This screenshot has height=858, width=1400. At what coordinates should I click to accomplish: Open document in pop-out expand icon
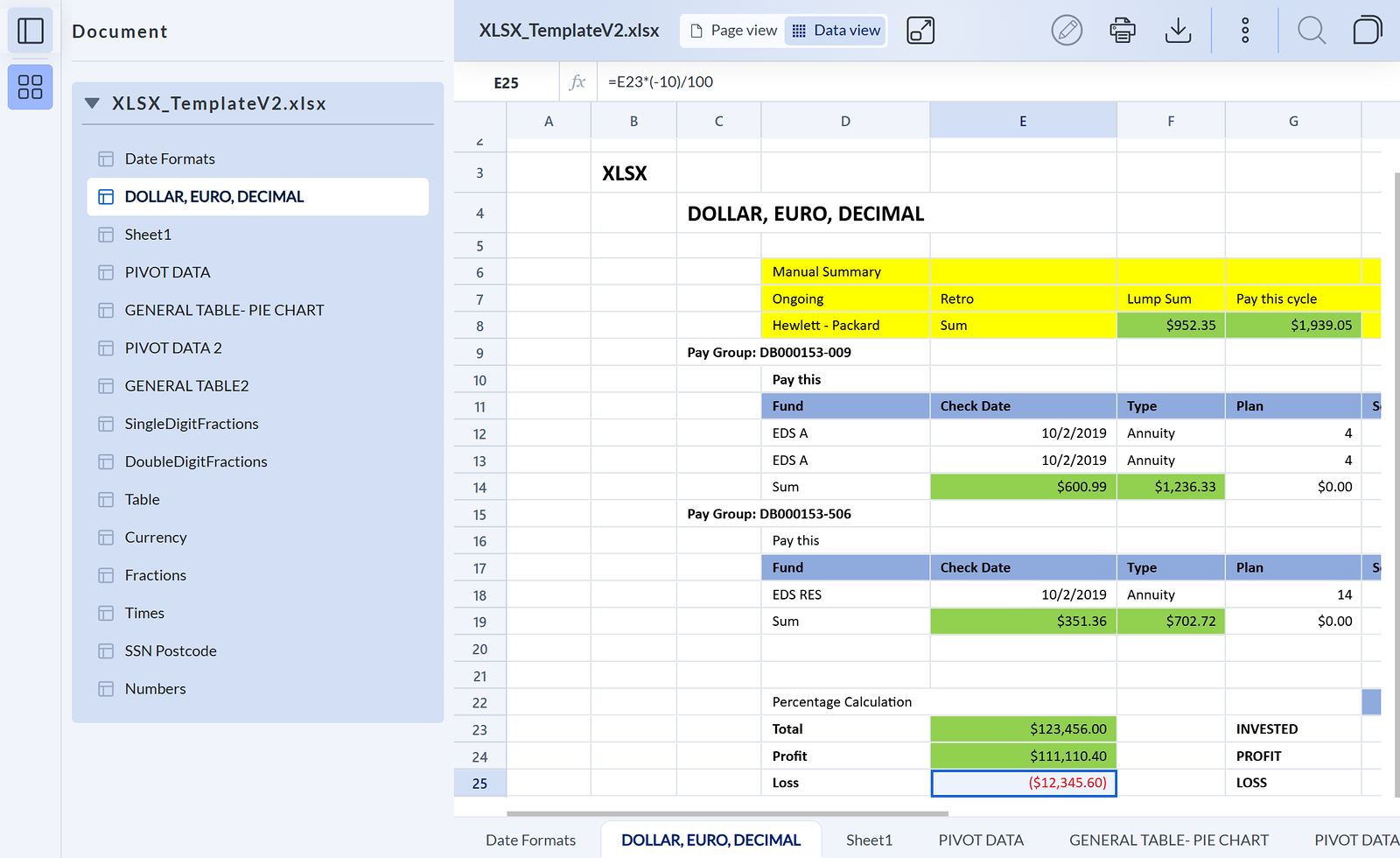[920, 31]
